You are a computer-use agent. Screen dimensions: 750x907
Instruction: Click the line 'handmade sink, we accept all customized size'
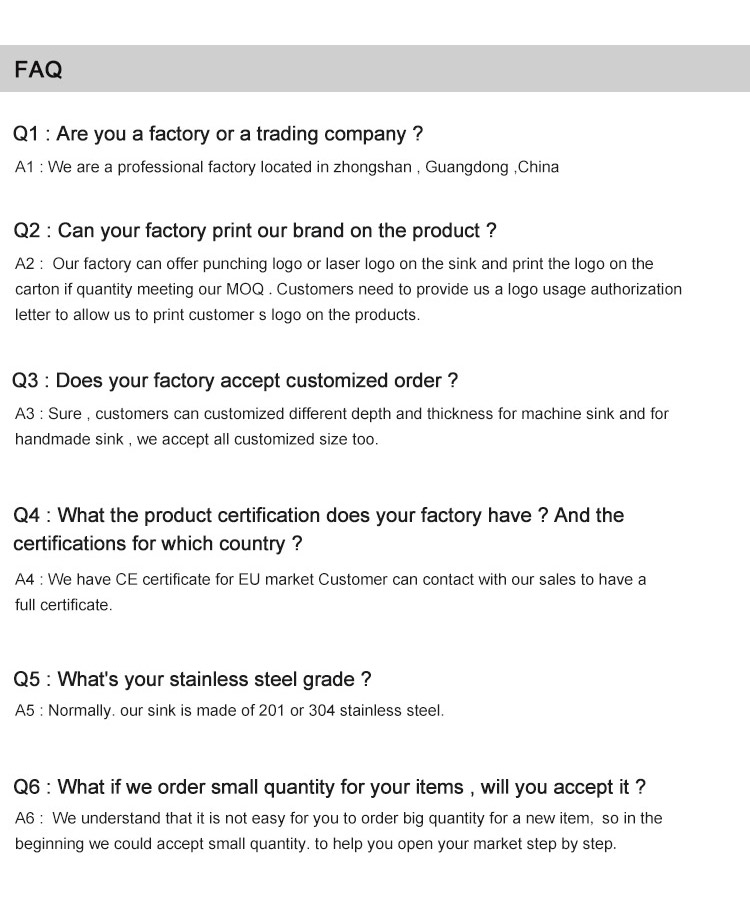pos(197,439)
